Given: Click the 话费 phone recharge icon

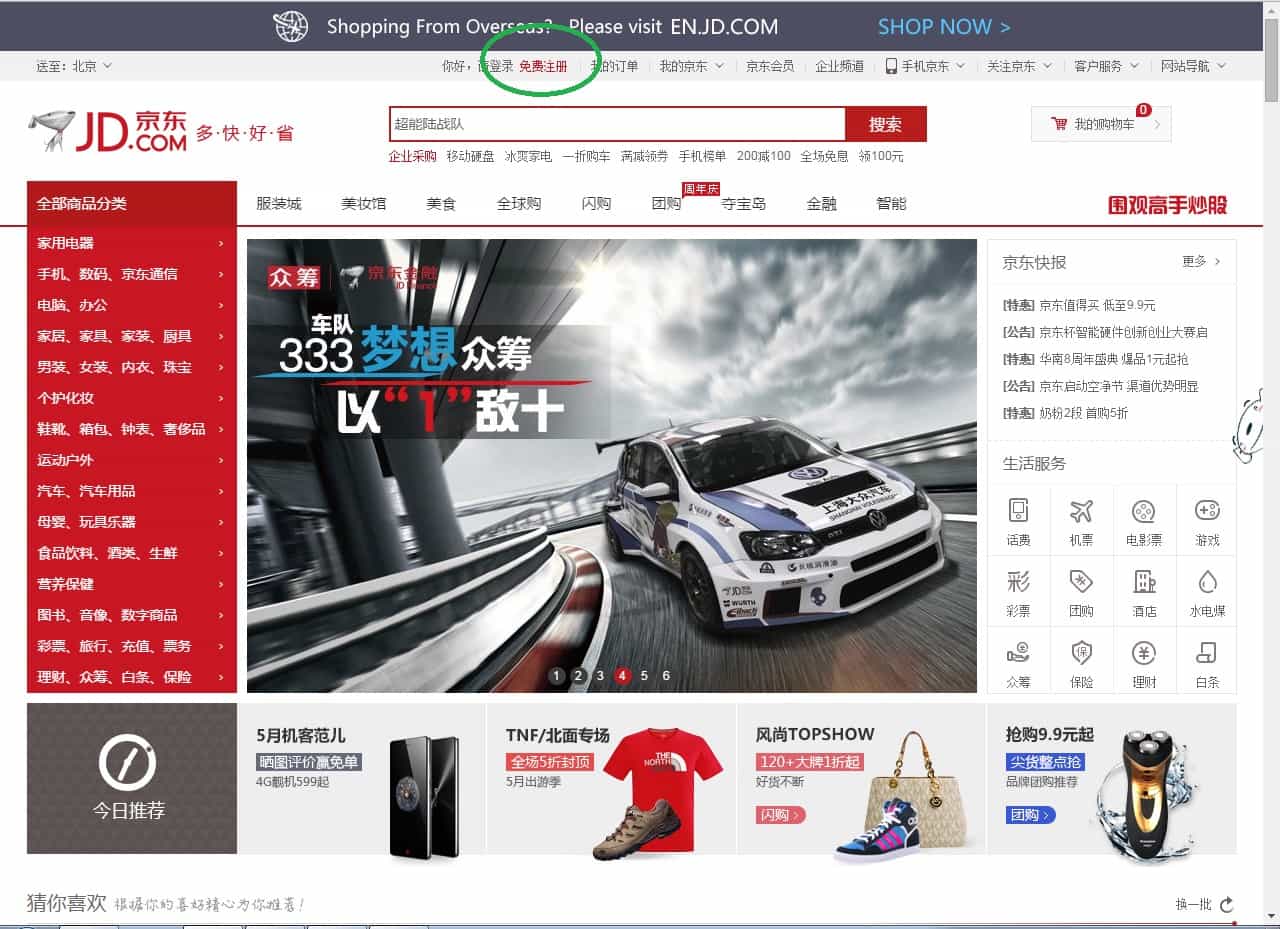Looking at the screenshot, I should click(x=1018, y=512).
